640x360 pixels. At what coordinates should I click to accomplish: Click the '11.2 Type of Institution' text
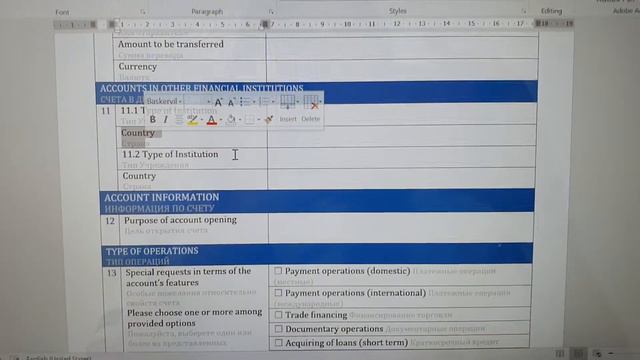170,155
